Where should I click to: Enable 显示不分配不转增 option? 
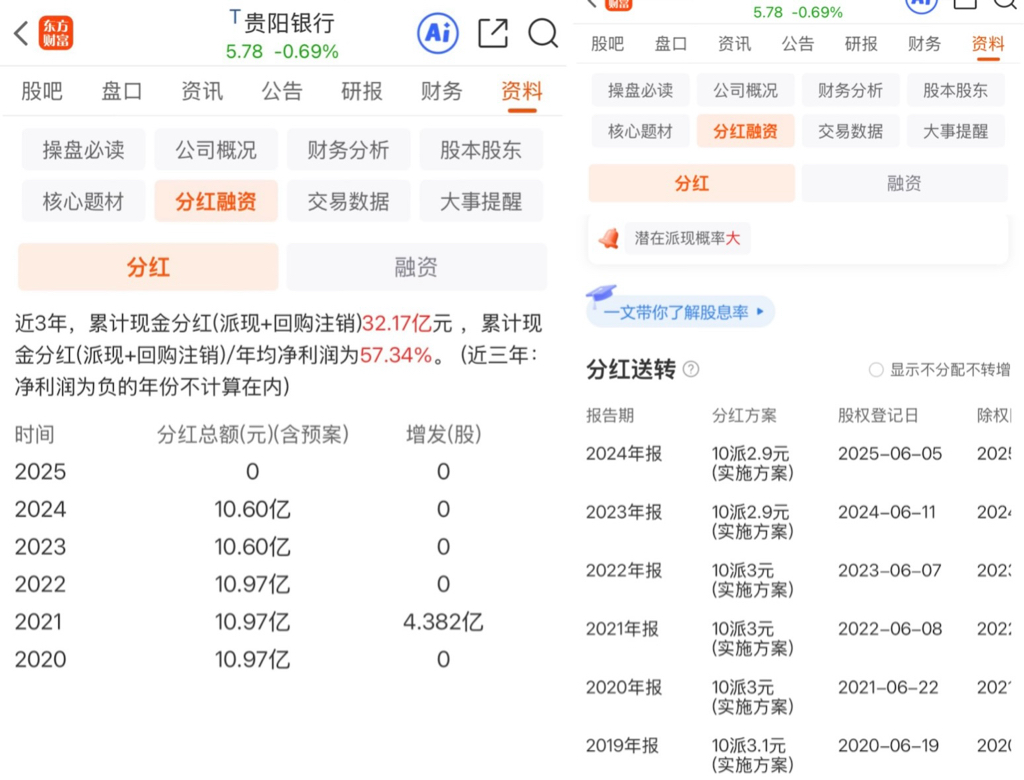tap(876, 370)
